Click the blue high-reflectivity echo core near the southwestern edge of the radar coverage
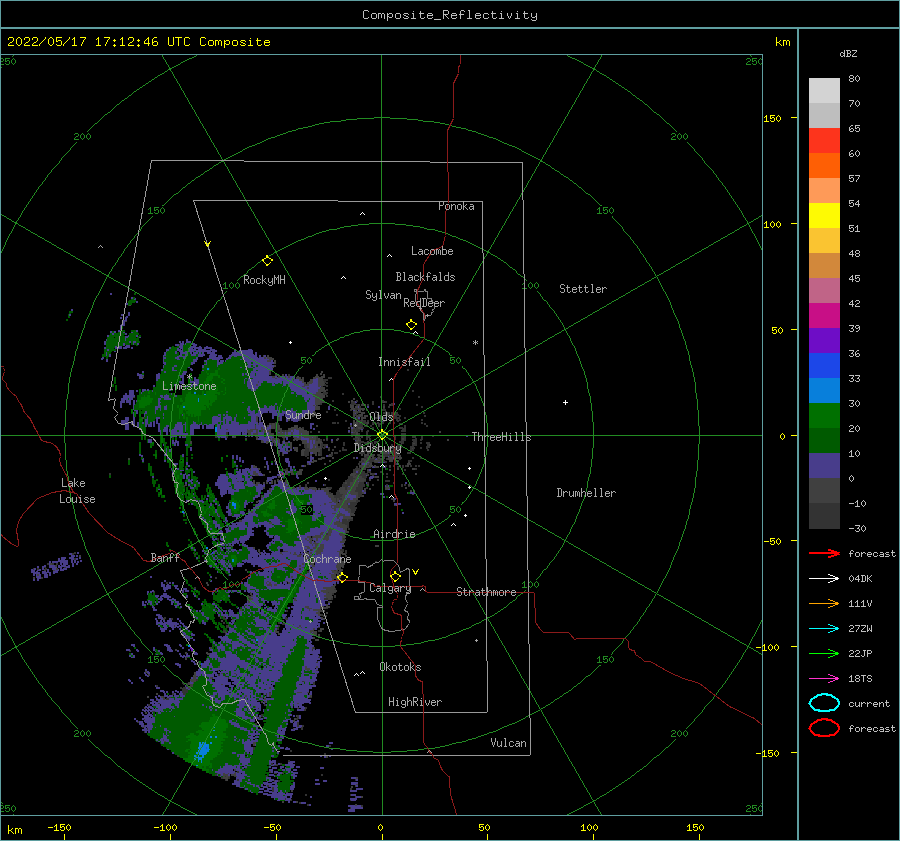The image size is (900, 841). [x=202, y=750]
